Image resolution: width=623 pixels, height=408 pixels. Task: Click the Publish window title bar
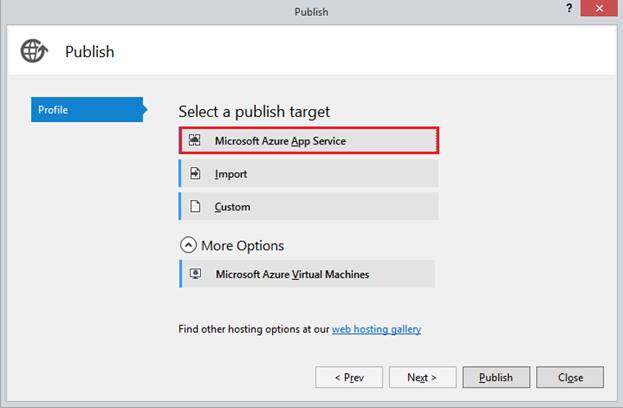(311, 12)
